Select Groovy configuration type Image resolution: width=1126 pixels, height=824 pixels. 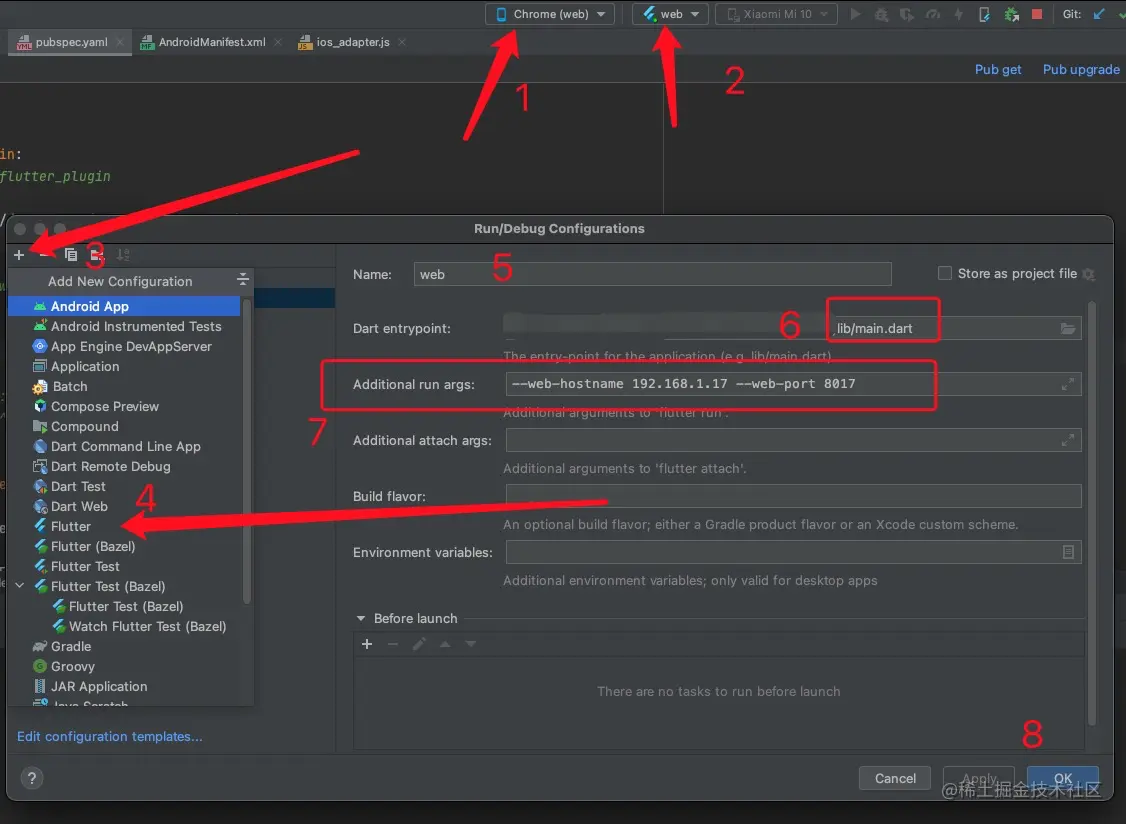tap(124, 667)
